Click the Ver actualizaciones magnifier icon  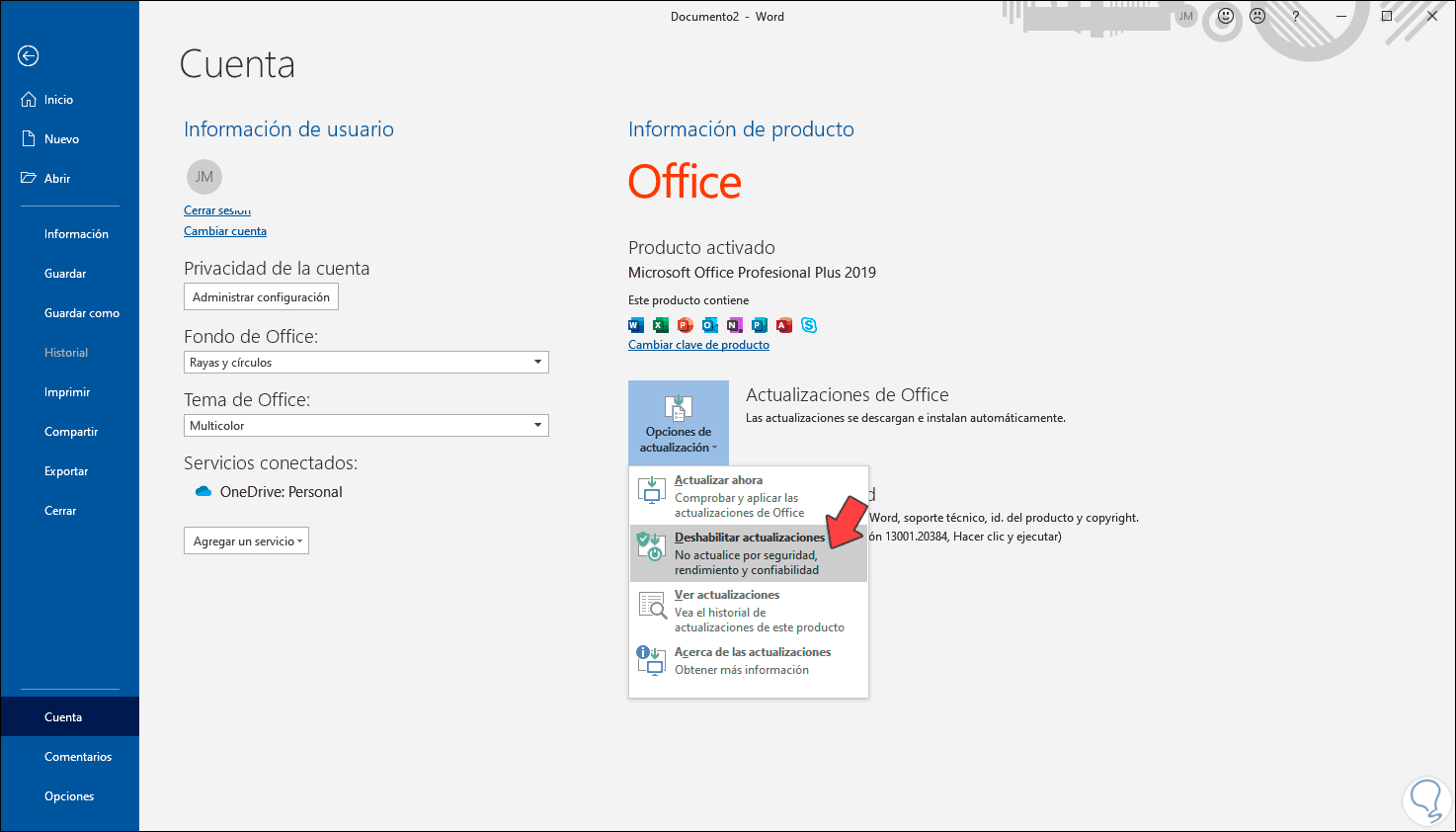(x=653, y=604)
